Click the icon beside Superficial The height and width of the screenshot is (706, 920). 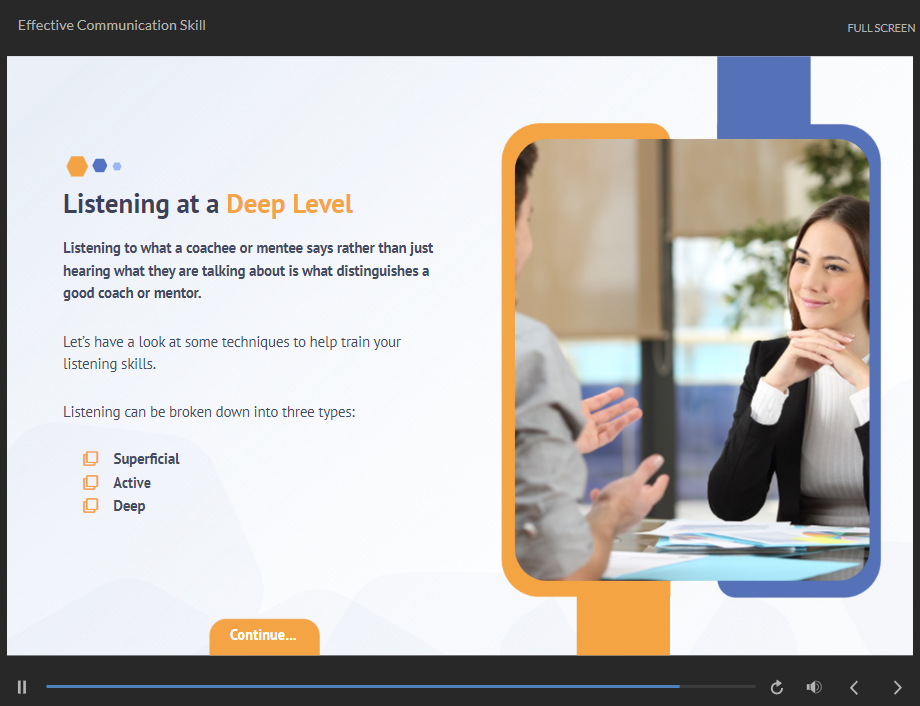tap(91, 459)
